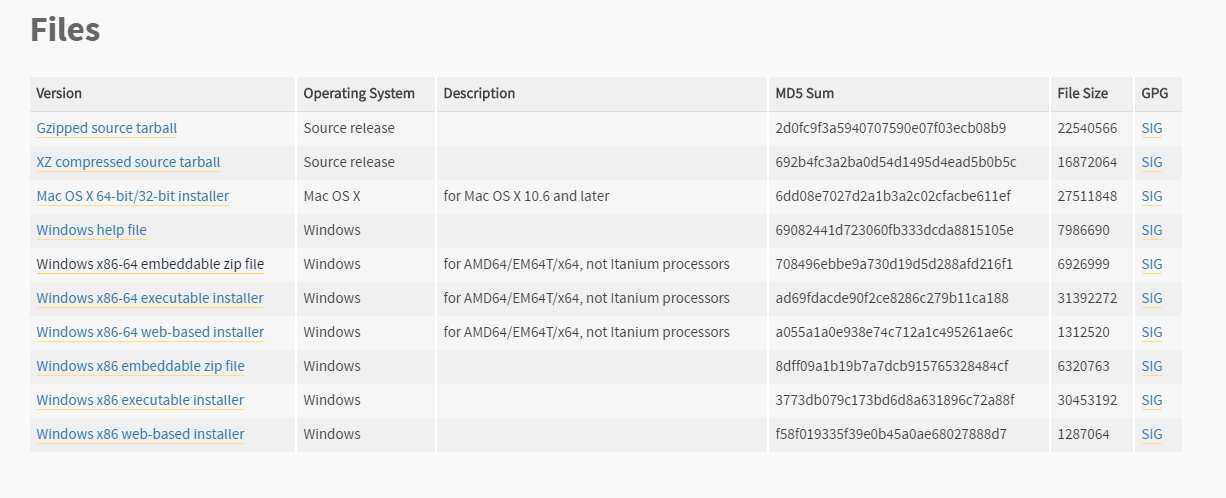This screenshot has width=1226, height=498.
Task: Select Windows x86-64 embeddable zip file
Action: pos(150,264)
